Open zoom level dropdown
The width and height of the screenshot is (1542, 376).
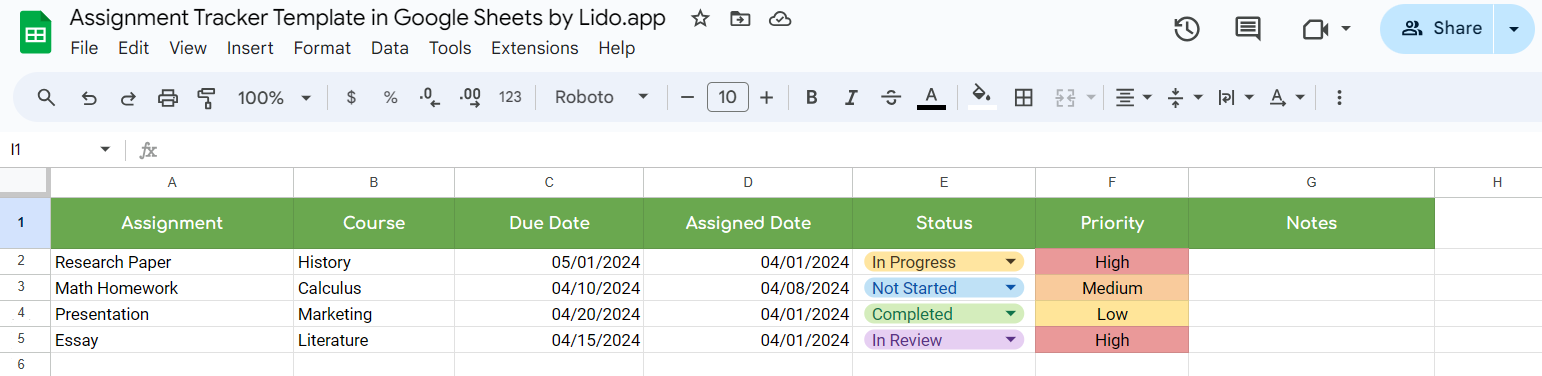(275, 97)
